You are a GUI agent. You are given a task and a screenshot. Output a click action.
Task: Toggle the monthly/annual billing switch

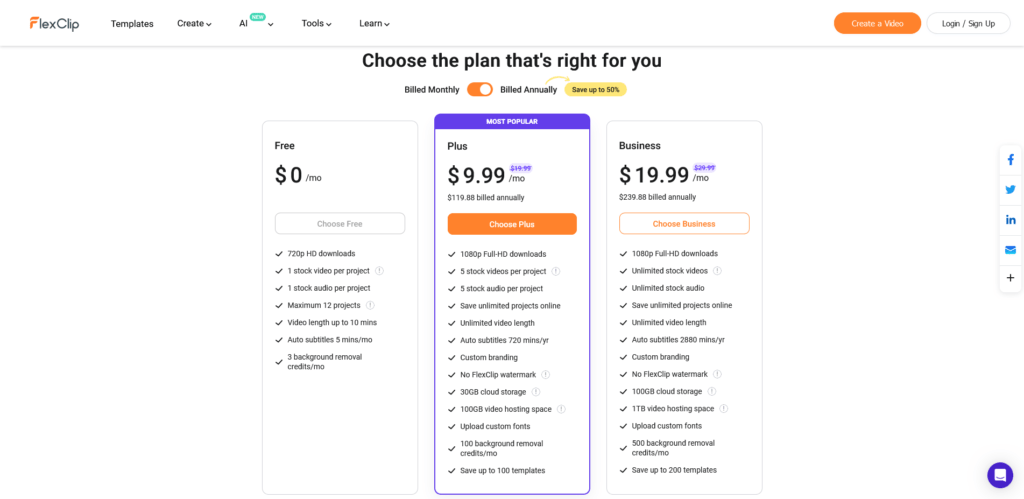[x=480, y=89]
